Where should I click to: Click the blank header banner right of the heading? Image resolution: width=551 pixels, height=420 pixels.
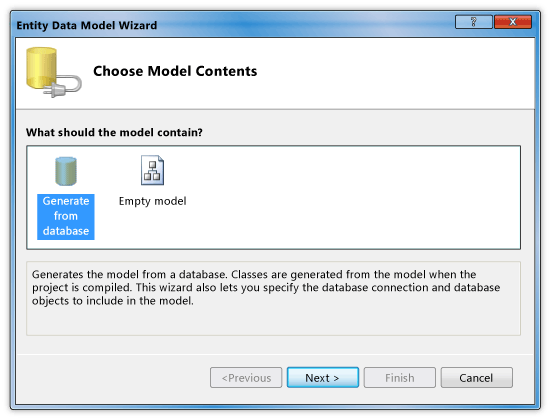coord(394,72)
